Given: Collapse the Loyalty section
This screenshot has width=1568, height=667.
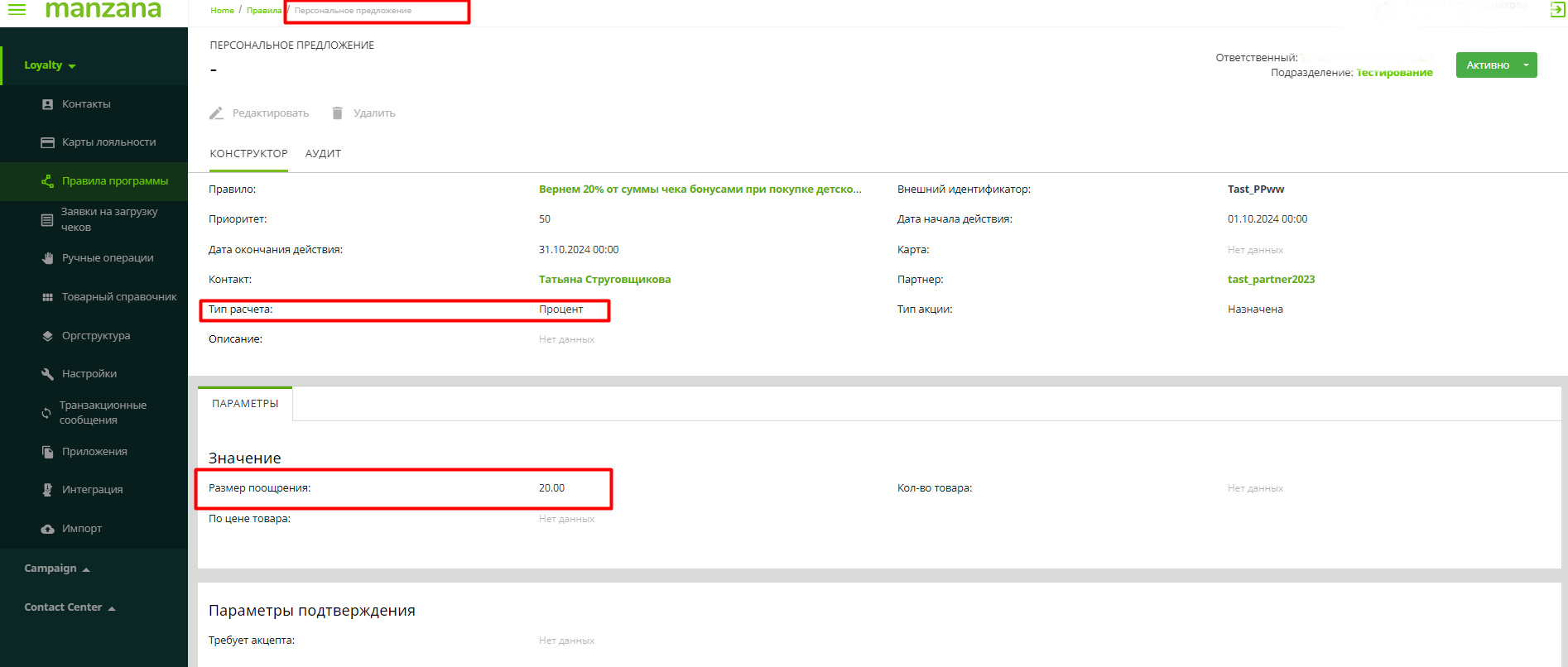Looking at the screenshot, I should tap(50, 65).
